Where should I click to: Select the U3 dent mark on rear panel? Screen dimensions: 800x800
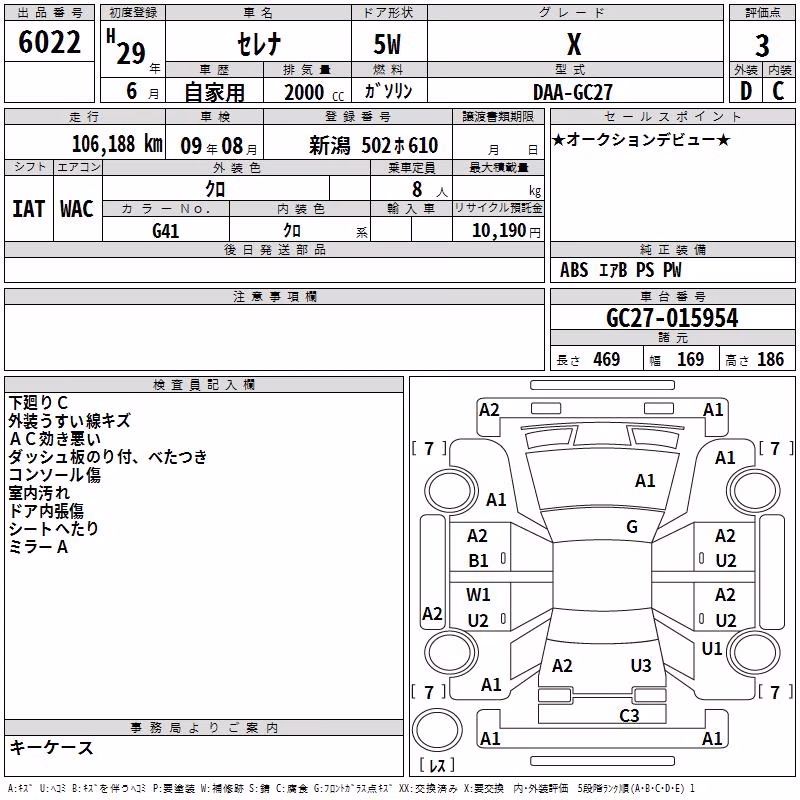pyautogui.click(x=641, y=665)
